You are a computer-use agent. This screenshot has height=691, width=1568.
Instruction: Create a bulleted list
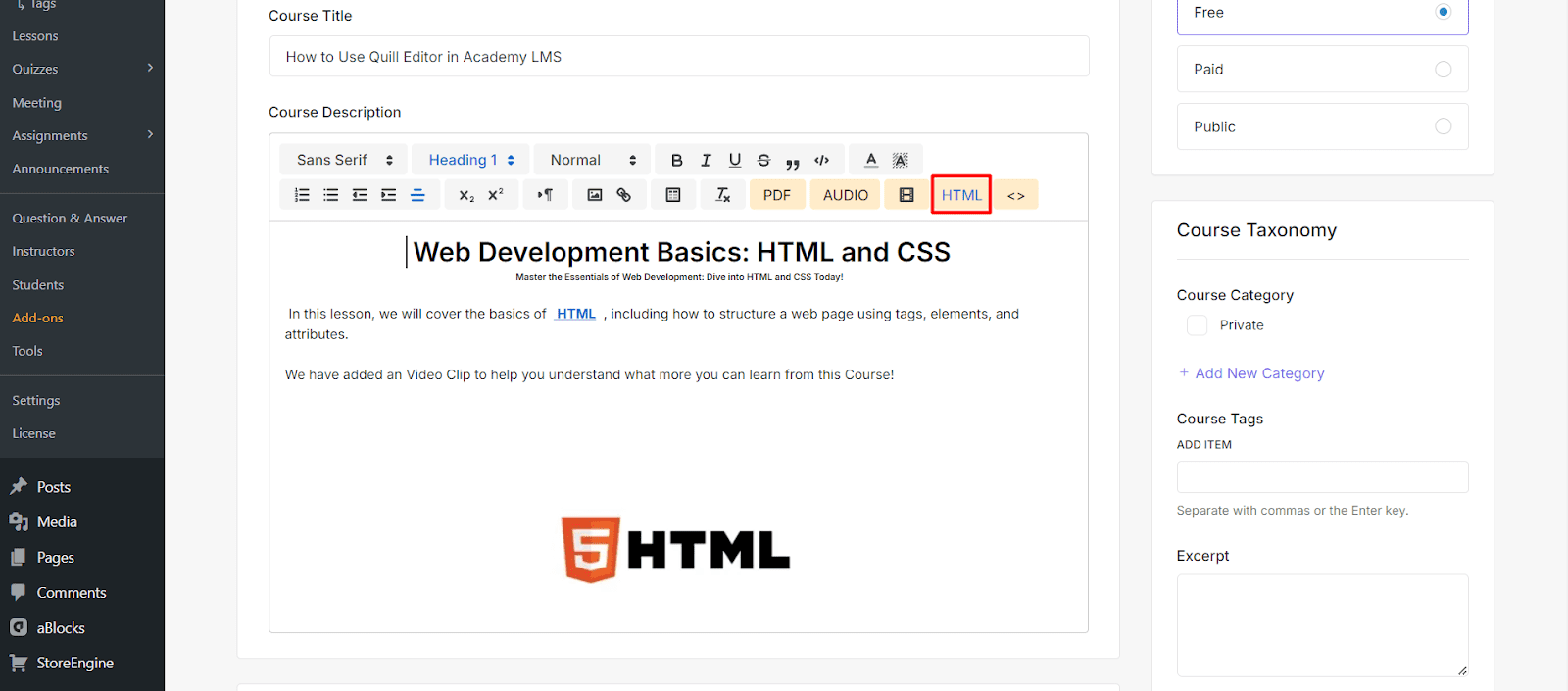pos(331,195)
